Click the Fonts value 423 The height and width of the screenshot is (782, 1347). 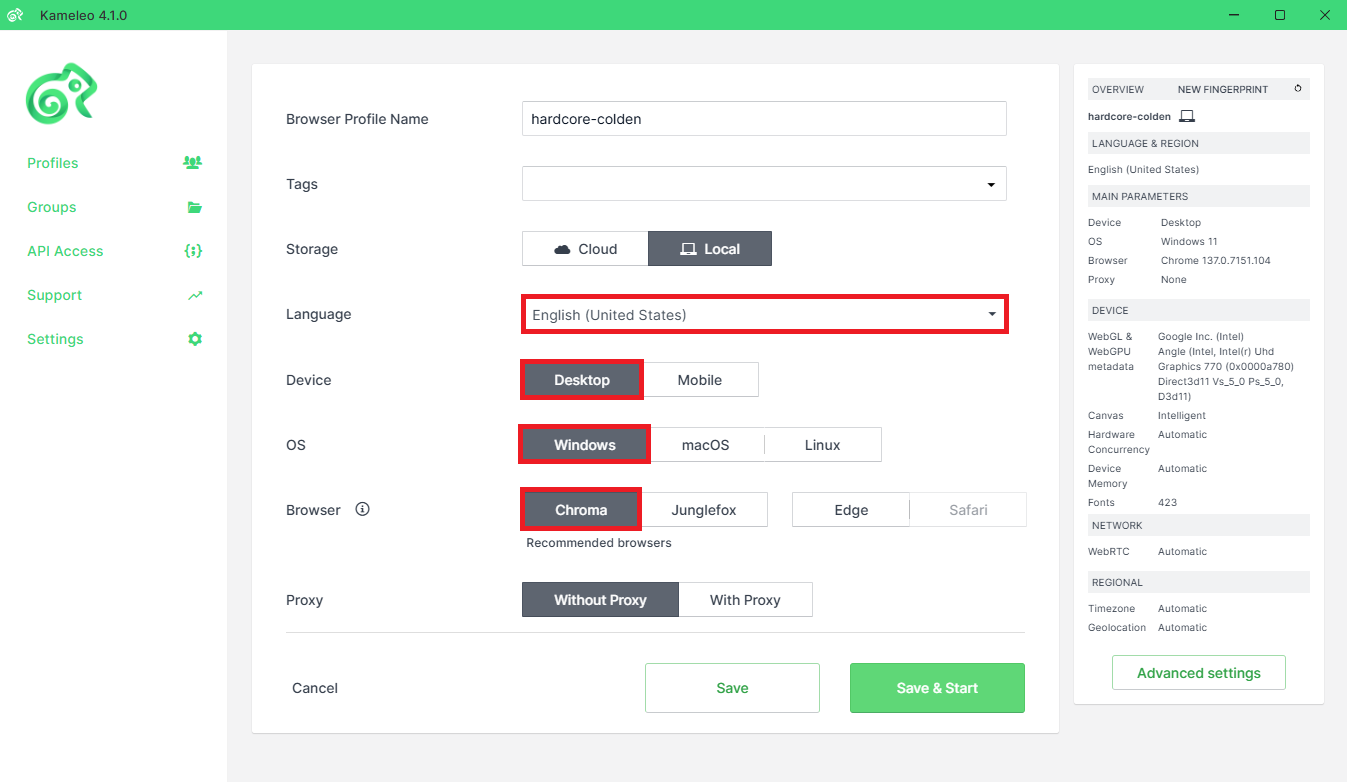[x=1168, y=503]
